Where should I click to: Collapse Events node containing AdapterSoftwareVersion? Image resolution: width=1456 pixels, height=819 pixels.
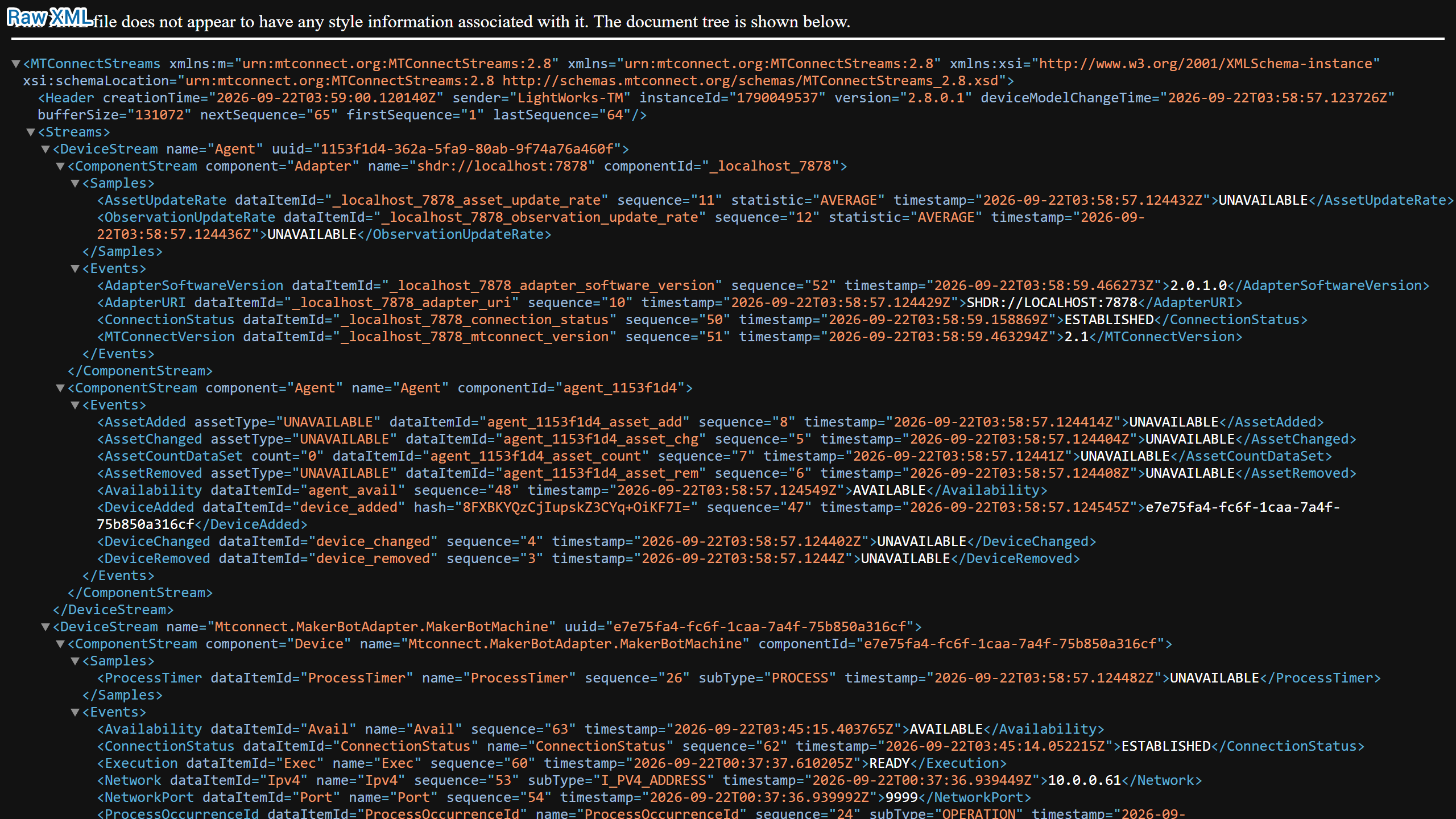[x=76, y=268]
